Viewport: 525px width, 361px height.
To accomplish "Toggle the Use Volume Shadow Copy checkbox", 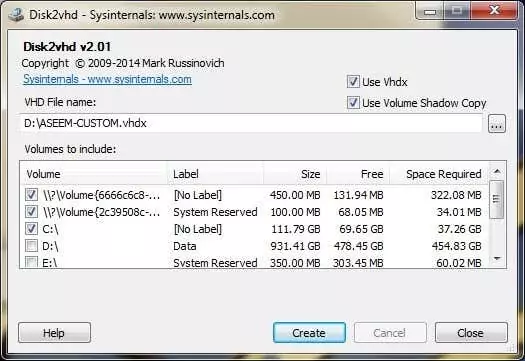I will tap(353, 103).
